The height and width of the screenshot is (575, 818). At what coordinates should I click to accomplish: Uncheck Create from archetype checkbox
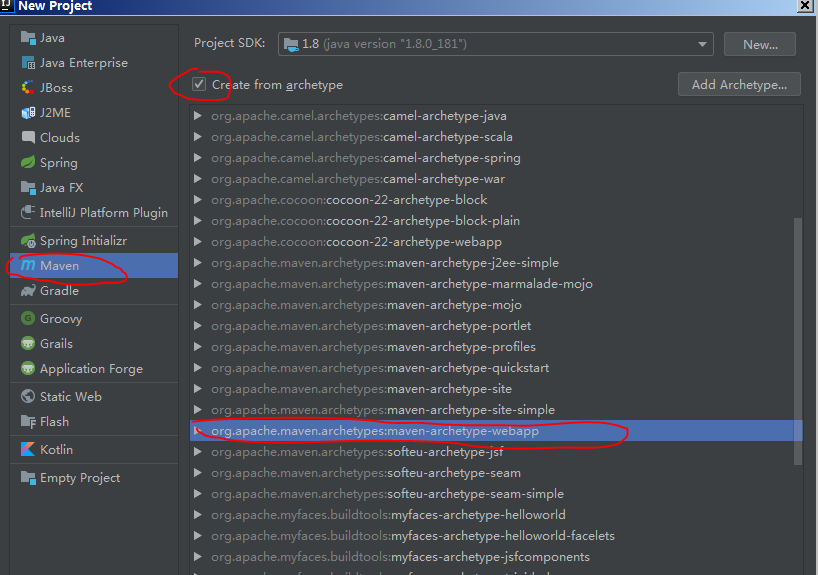[x=199, y=84]
